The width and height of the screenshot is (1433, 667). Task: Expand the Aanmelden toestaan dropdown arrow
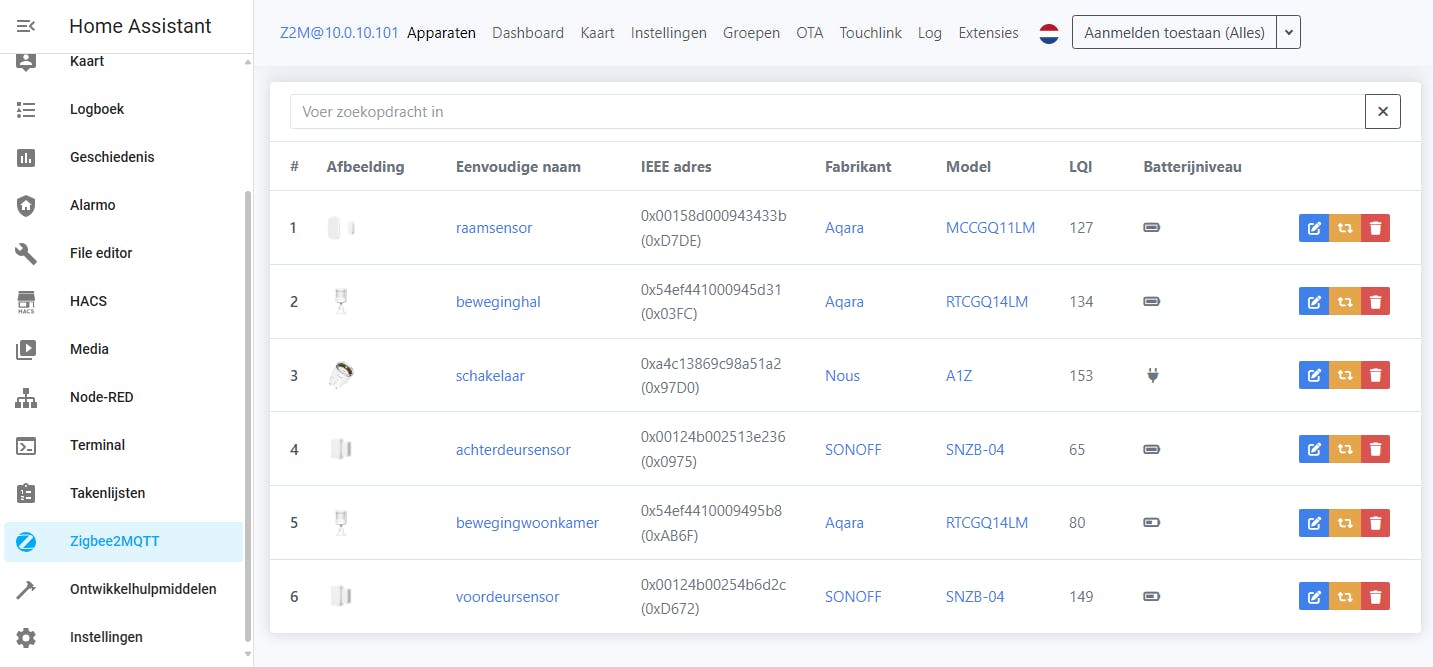pyautogui.click(x=1289, y=32)
